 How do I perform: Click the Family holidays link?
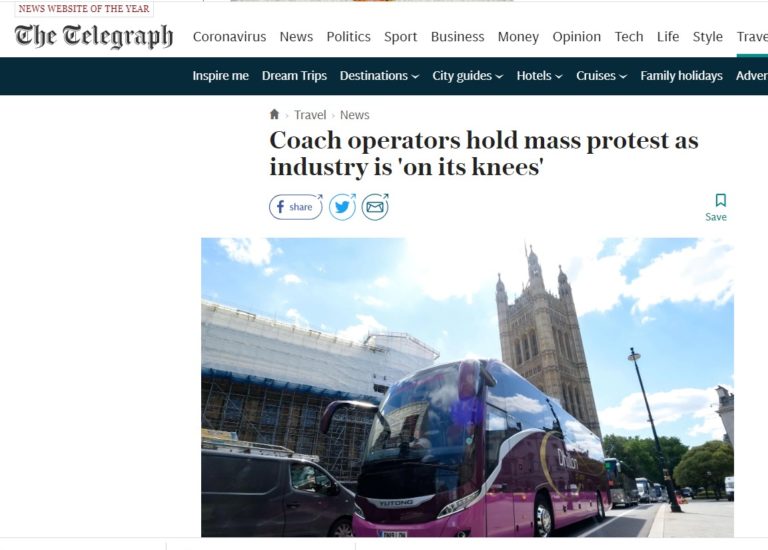681,76
